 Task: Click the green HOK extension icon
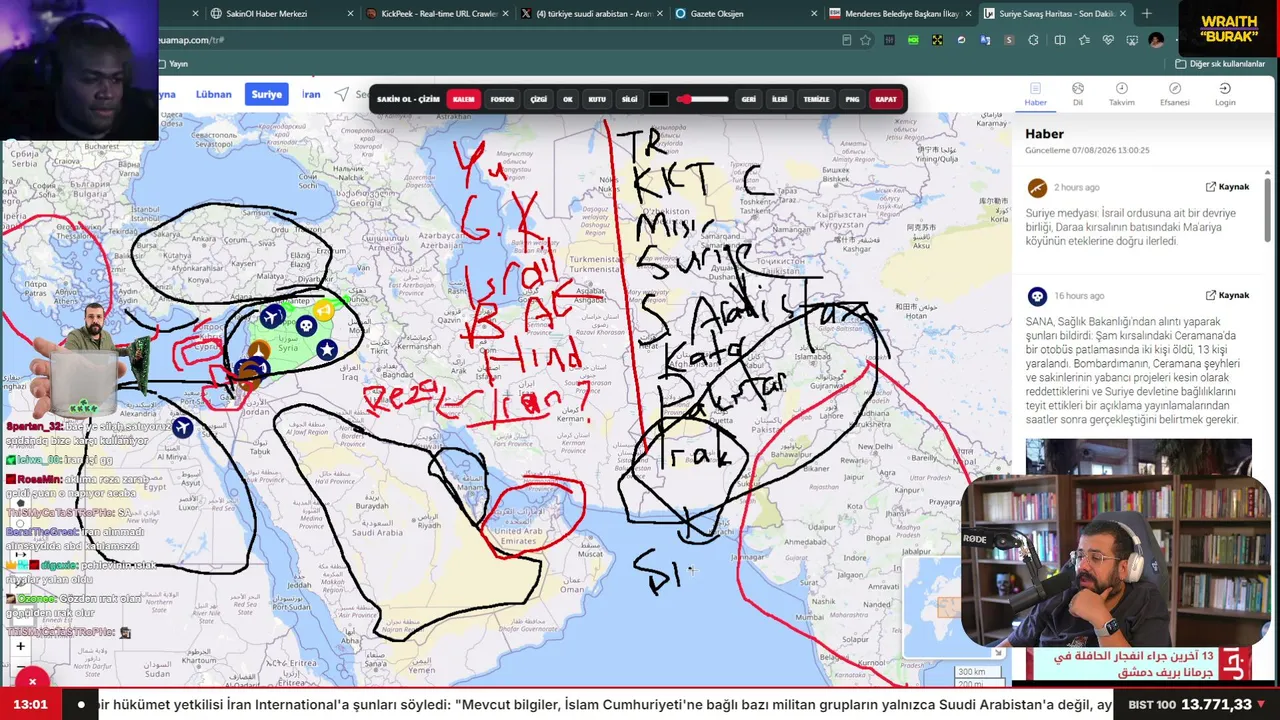[913, 40]
